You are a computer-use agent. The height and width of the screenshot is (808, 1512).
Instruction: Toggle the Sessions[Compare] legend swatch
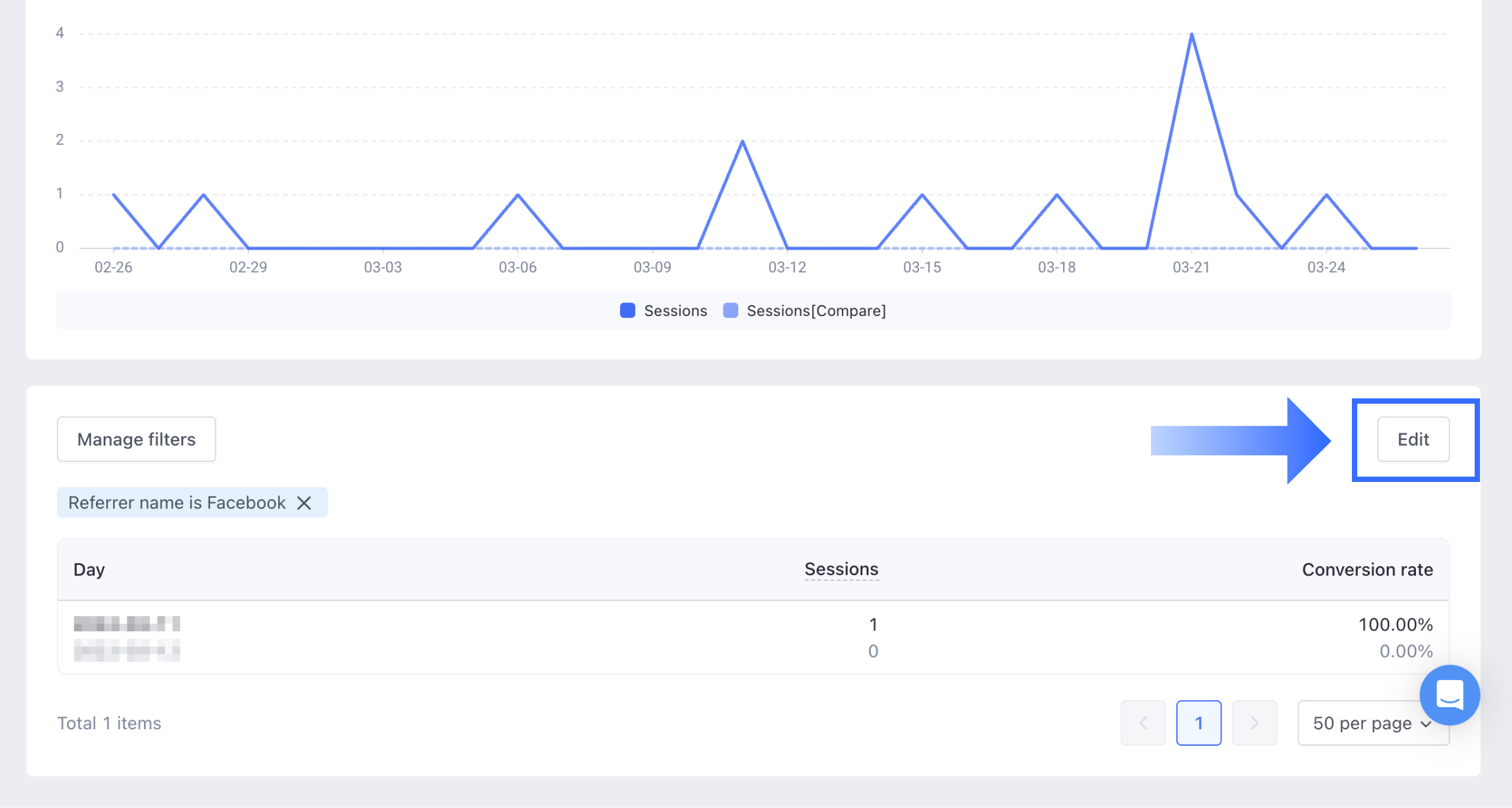731,311
